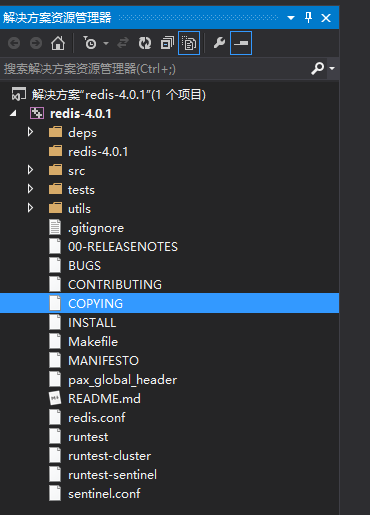The image size is (370, 515).
Task: Click the utils folder icon
Action: point(55,208)
